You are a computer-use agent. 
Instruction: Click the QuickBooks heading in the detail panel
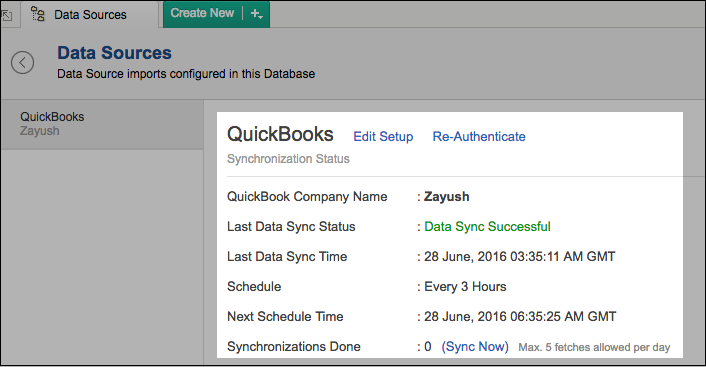[280, 134]
